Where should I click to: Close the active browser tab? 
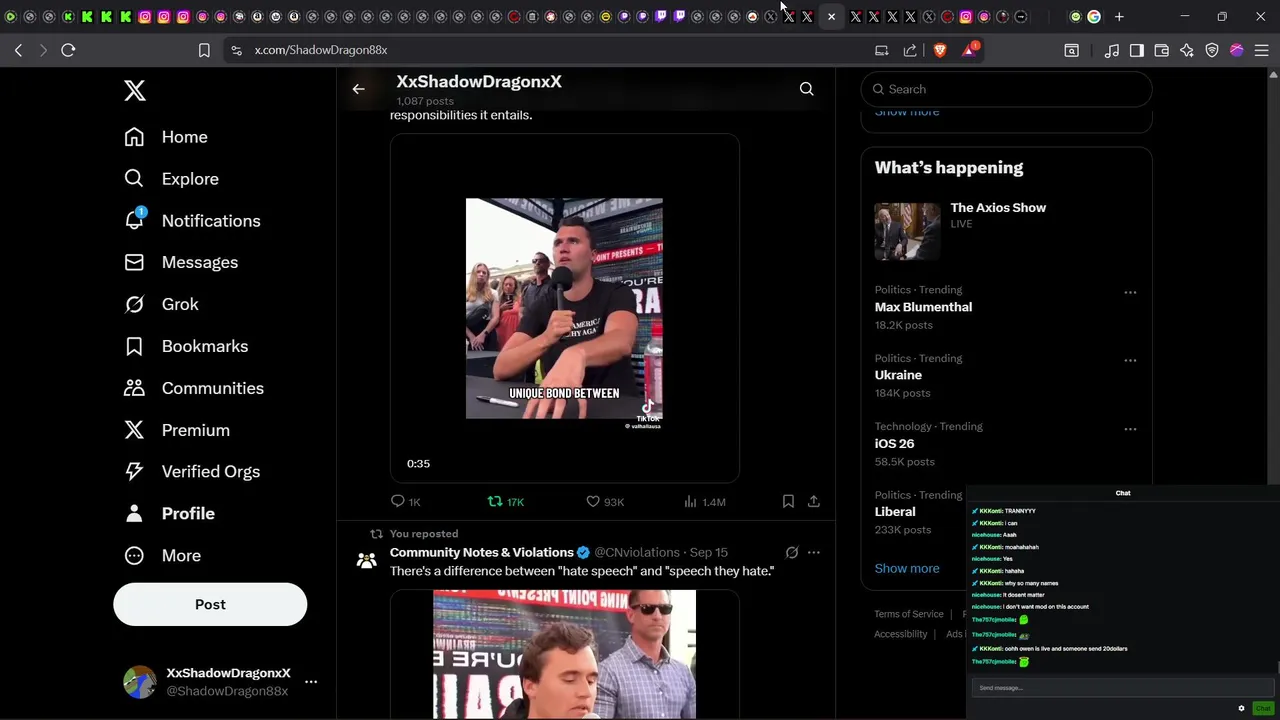(x=831, y=17)
